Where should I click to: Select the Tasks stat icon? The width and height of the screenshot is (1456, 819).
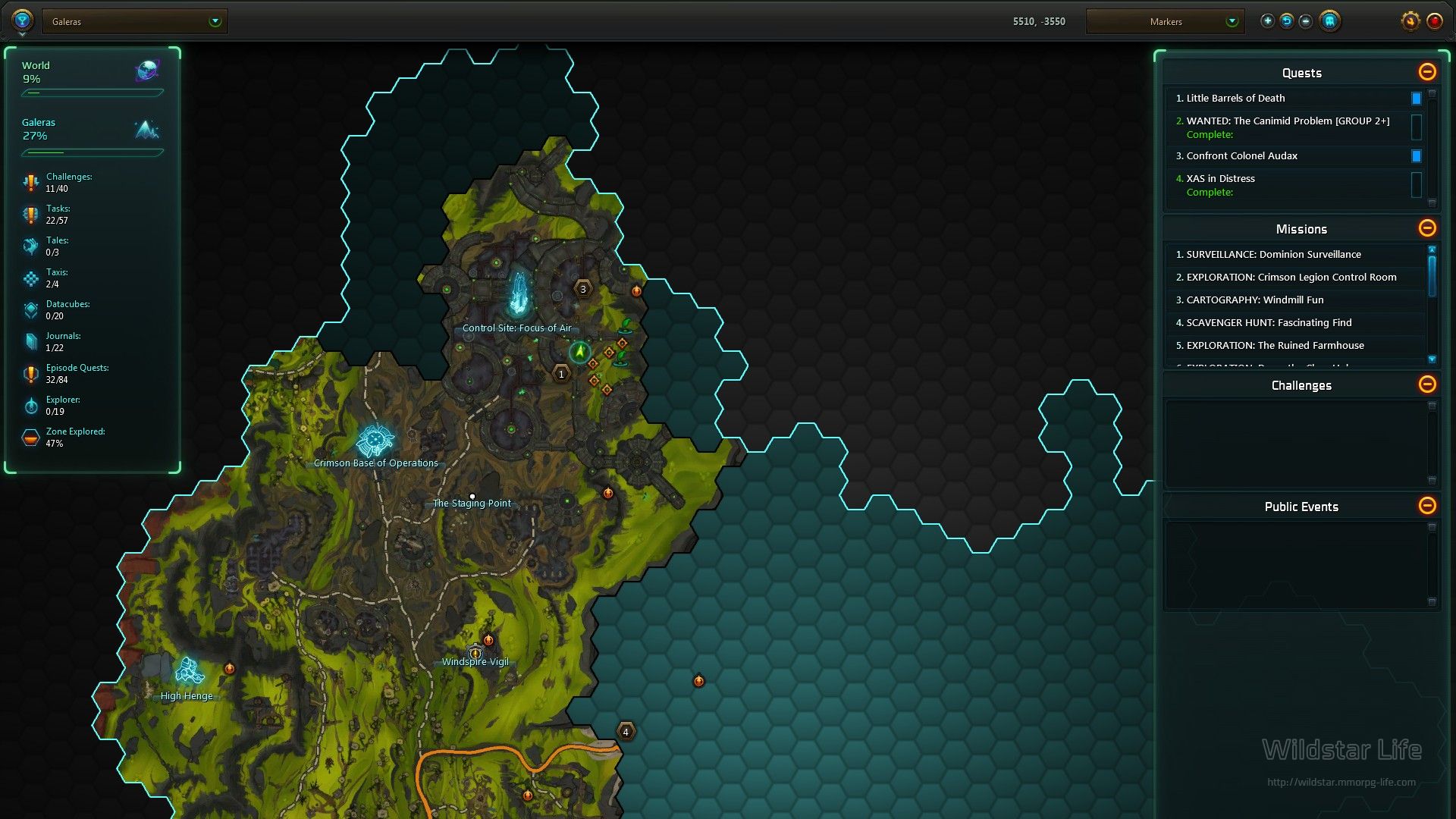pos(30,215)
